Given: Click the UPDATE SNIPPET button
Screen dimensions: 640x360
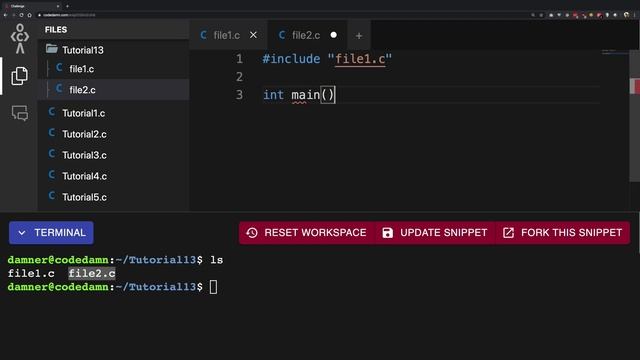Looking at the screenshot, I should tap(435, 233).
